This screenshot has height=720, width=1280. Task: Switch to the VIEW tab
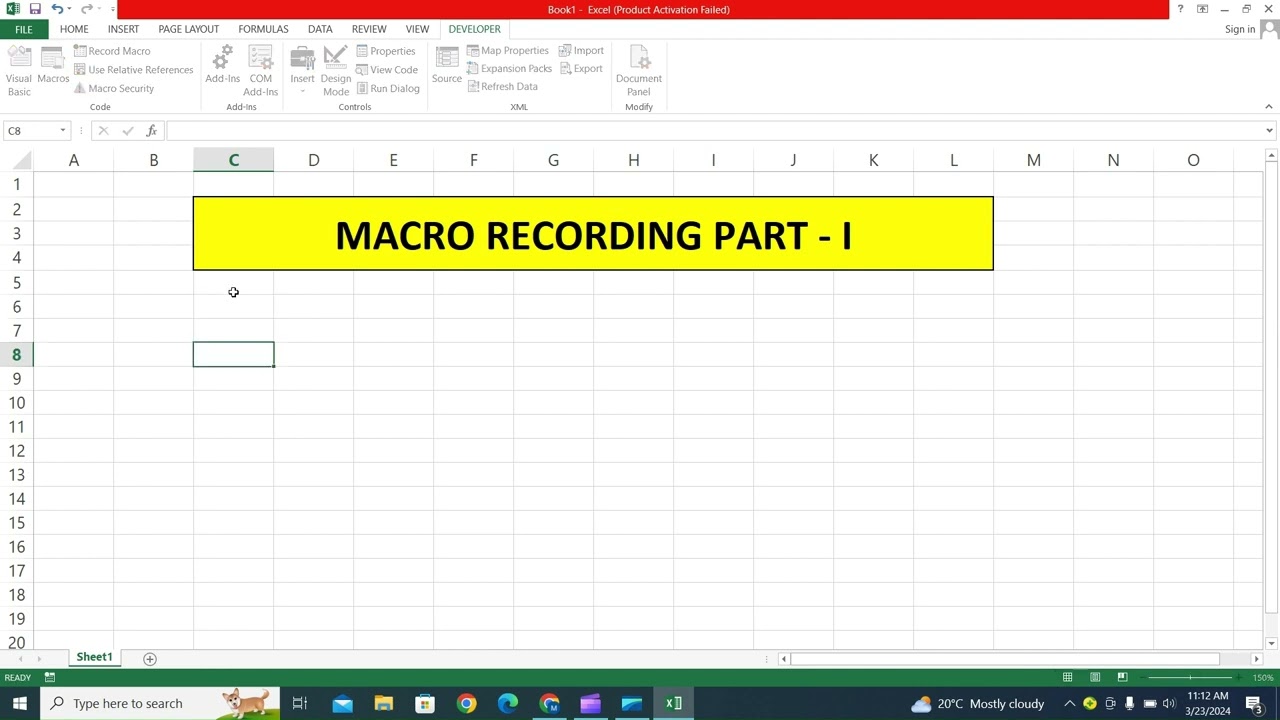pyautogui.click(x=417, y=29)
